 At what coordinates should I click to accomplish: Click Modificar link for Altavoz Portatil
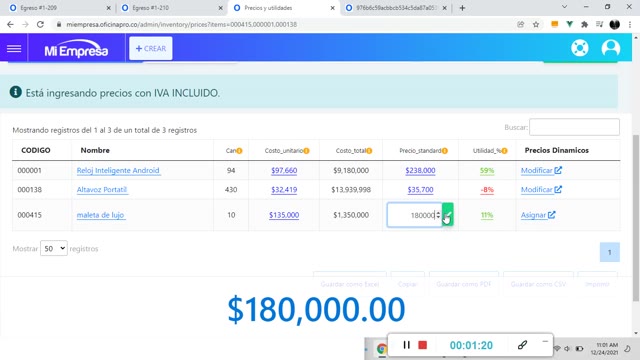point(541,190)
